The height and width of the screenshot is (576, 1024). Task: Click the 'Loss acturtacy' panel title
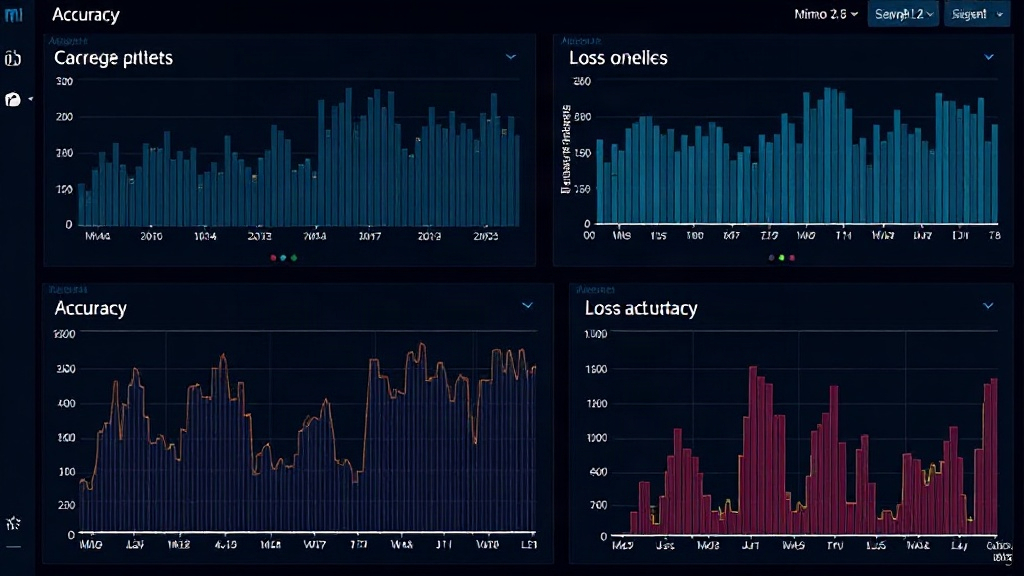coord(641,308)
